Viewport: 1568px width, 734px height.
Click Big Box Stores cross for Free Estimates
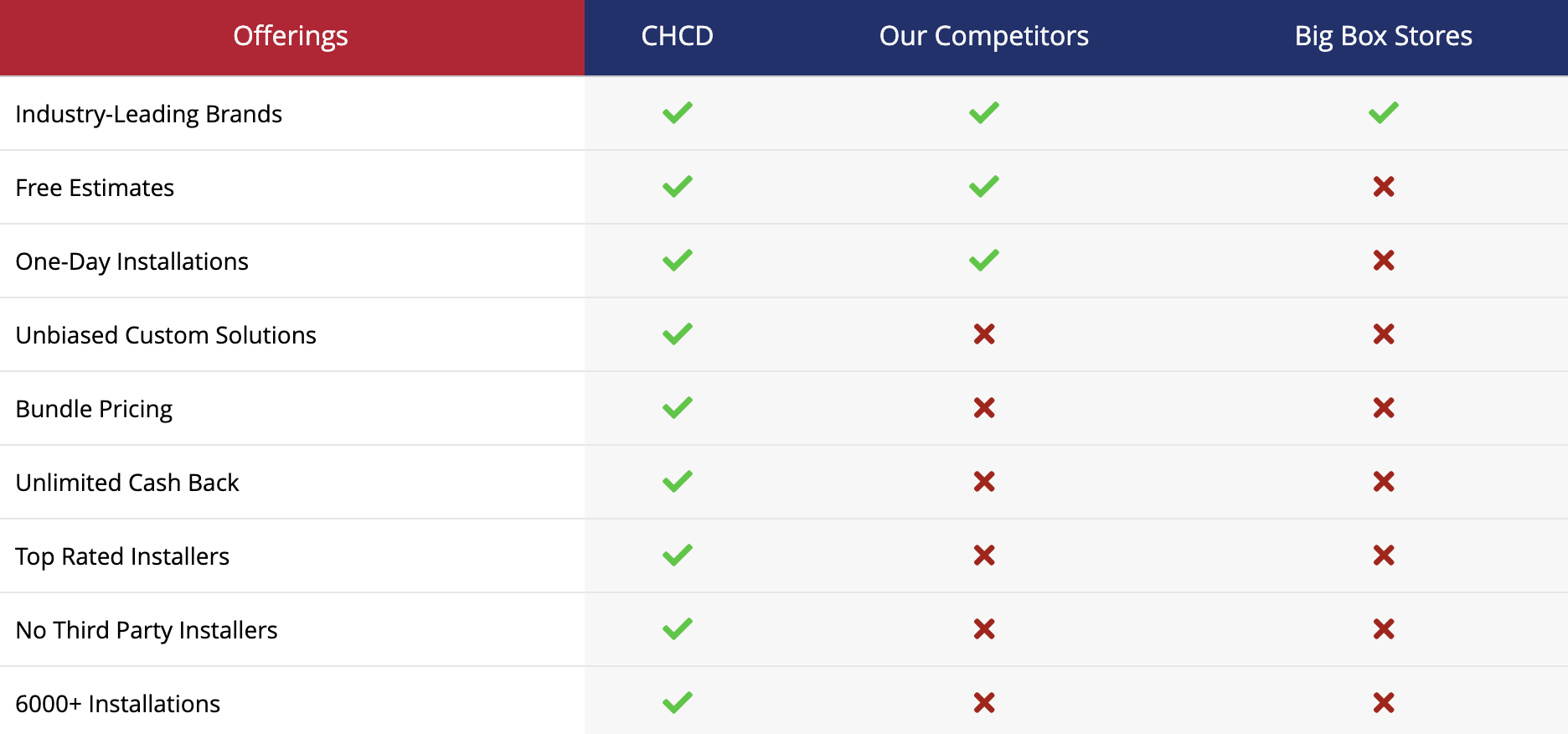click(1383, 187)
